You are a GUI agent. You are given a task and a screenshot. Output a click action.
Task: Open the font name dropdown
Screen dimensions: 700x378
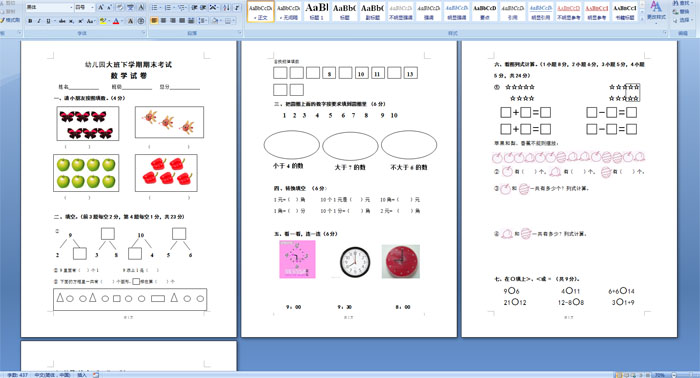[x=71, y=8]
